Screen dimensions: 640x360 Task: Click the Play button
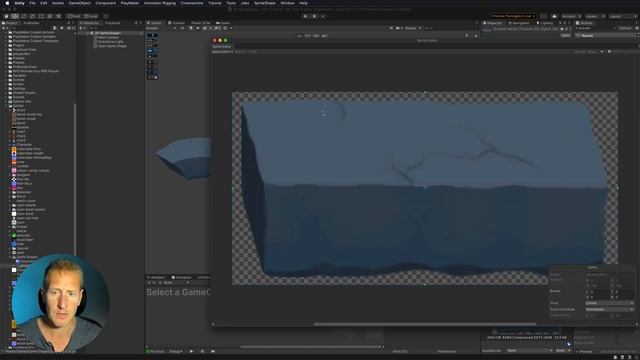click(x=305, y=16)
